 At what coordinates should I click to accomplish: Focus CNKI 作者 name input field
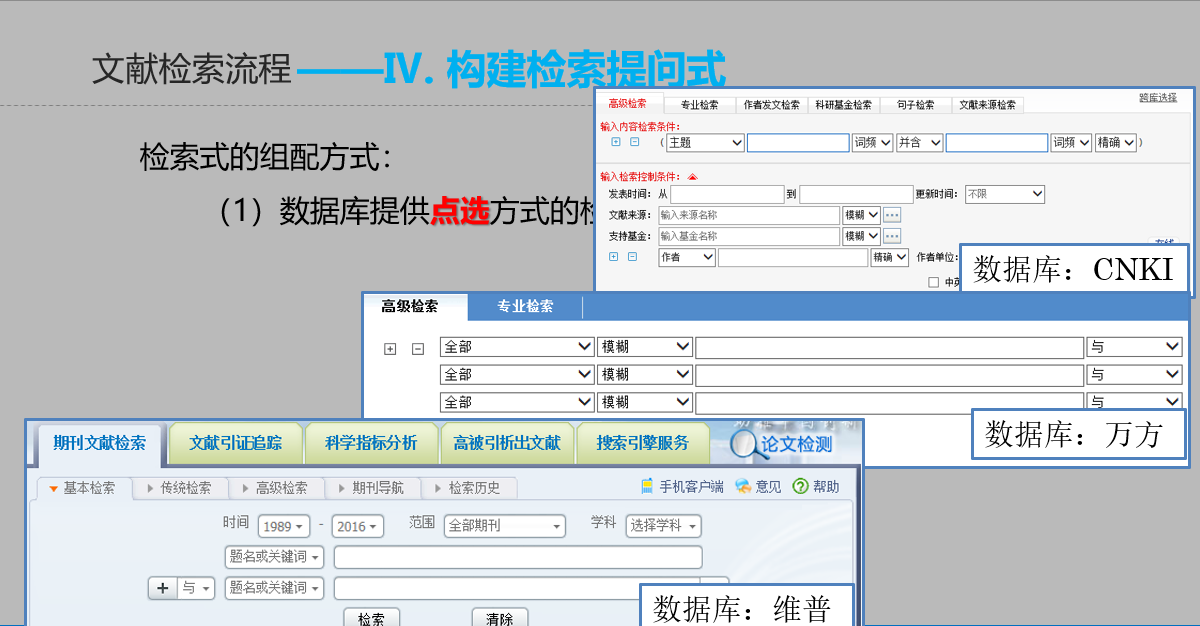click(793, 257)
